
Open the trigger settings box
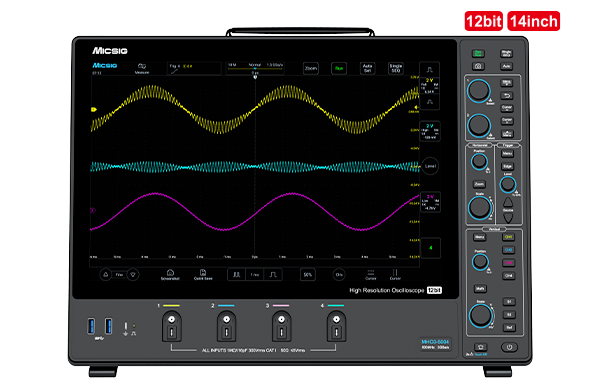[194, 68]
